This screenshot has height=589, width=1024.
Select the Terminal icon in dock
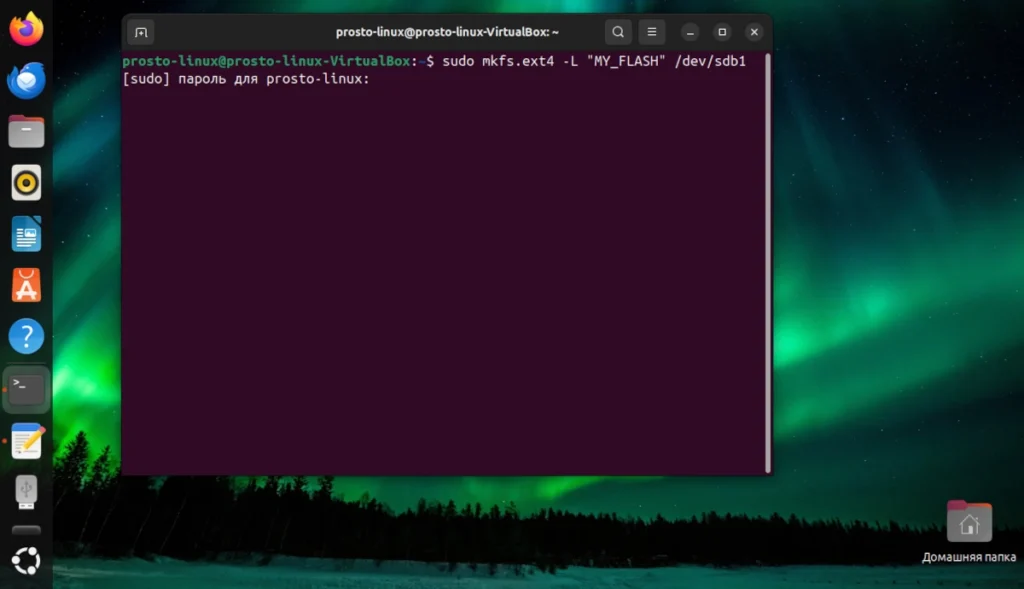(26, 389)
